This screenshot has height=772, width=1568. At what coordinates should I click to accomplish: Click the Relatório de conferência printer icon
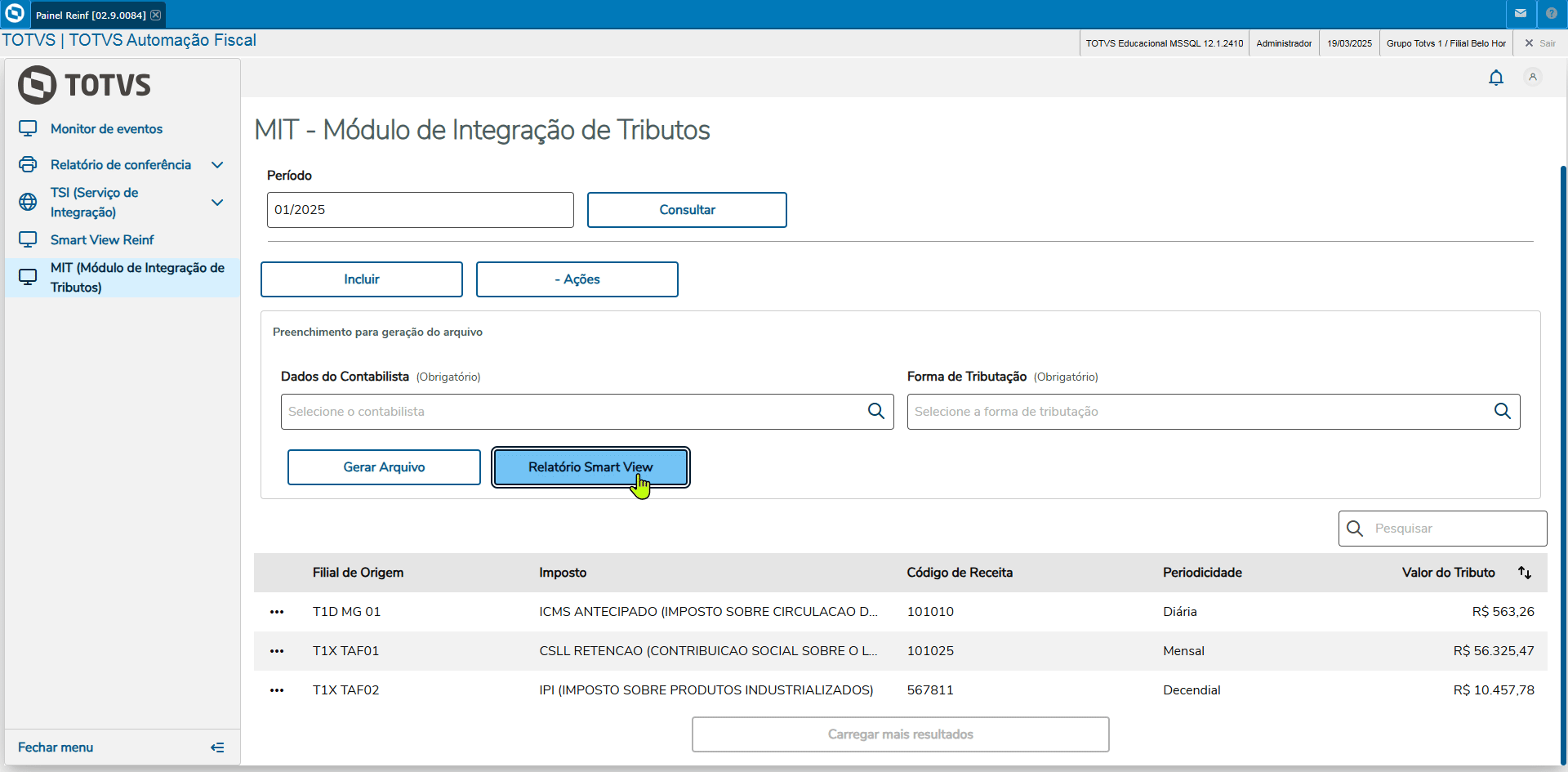point(28,164)
